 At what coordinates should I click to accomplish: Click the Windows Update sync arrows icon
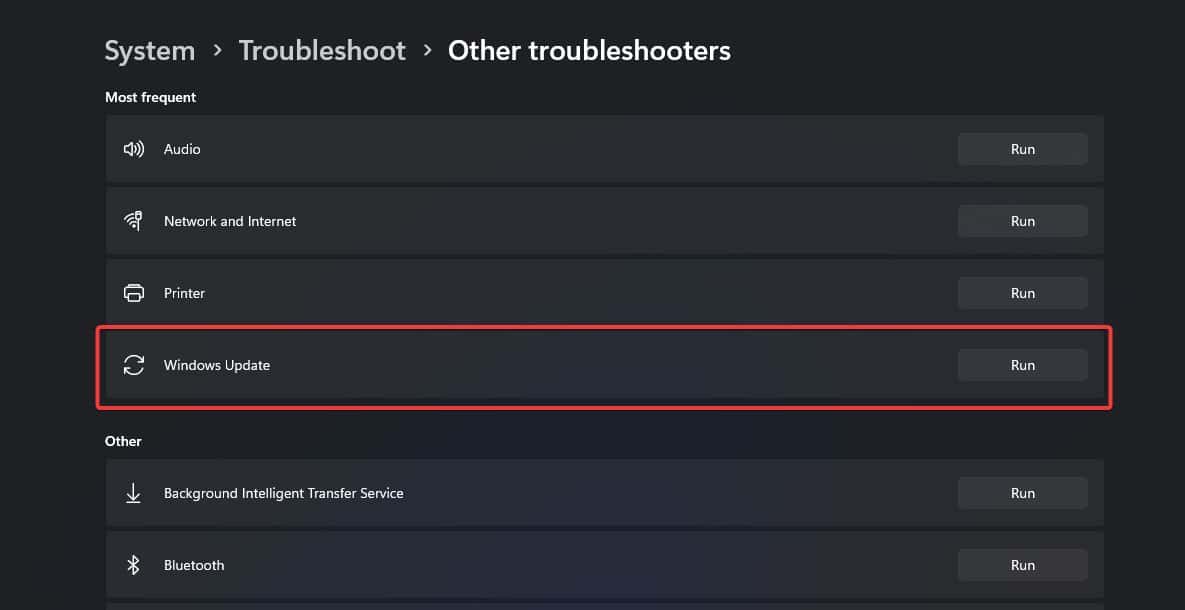click(133, 365)
